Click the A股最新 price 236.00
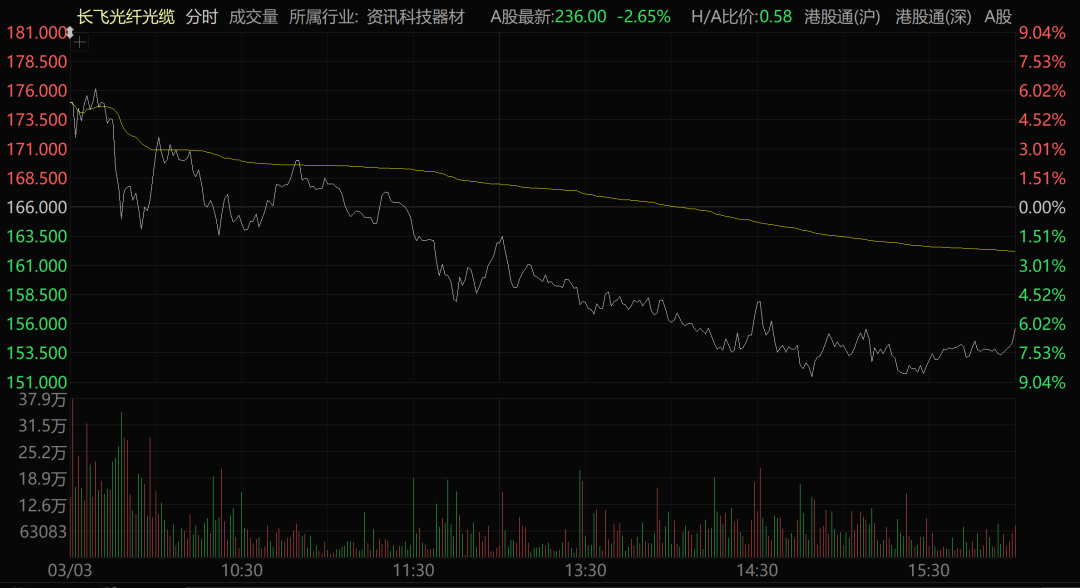 coord(581,17)
